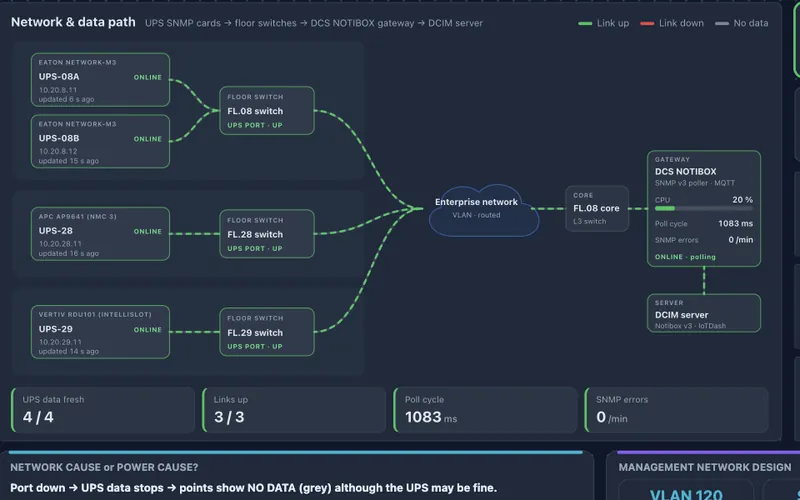800x500 pixels.
Task: Click 'updated 16 s ago' on UPS-28
Action: coord(69,254)
